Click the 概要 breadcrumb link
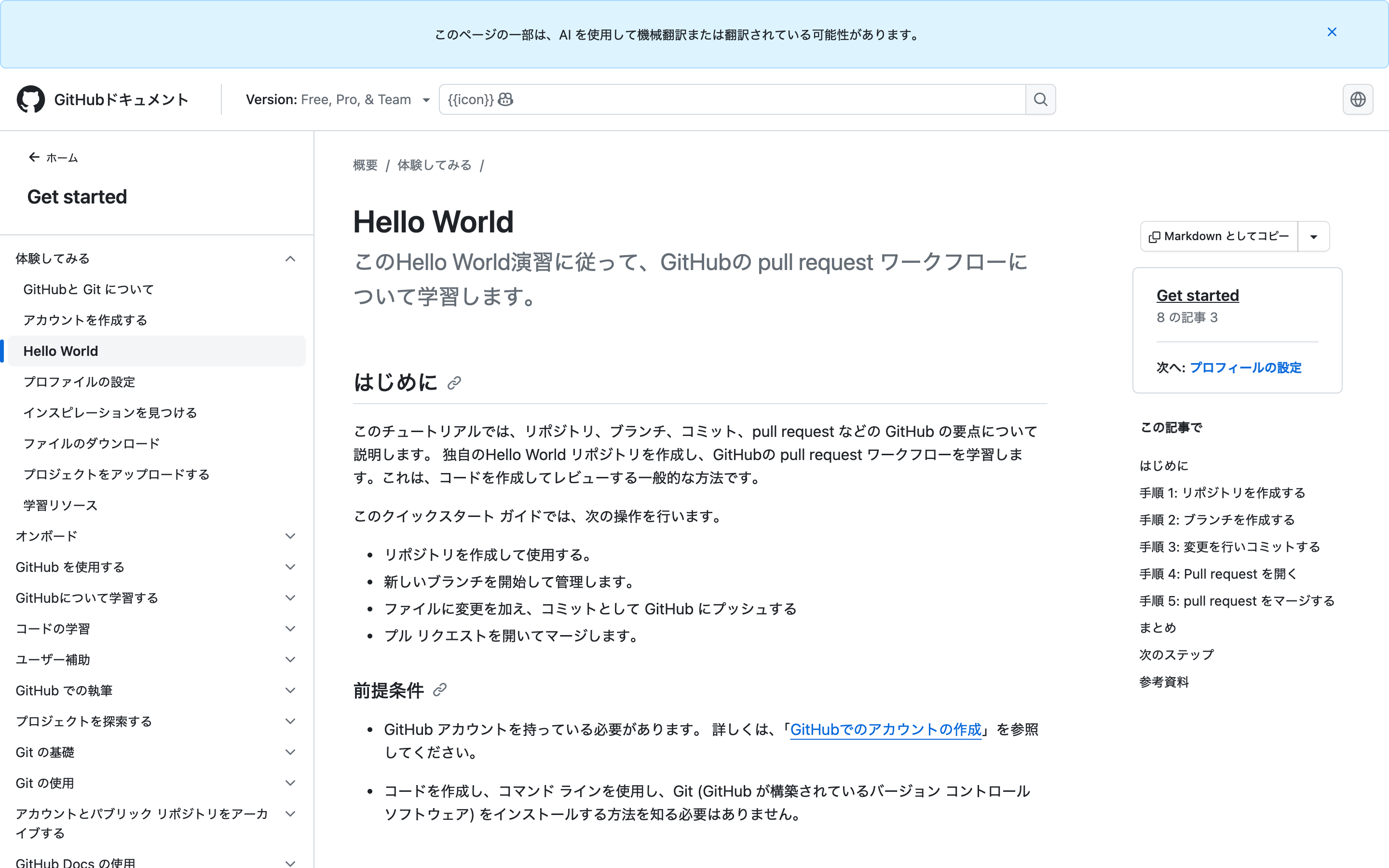Image resolution: width=1389 pixels, height=868 pixels. 365,165
